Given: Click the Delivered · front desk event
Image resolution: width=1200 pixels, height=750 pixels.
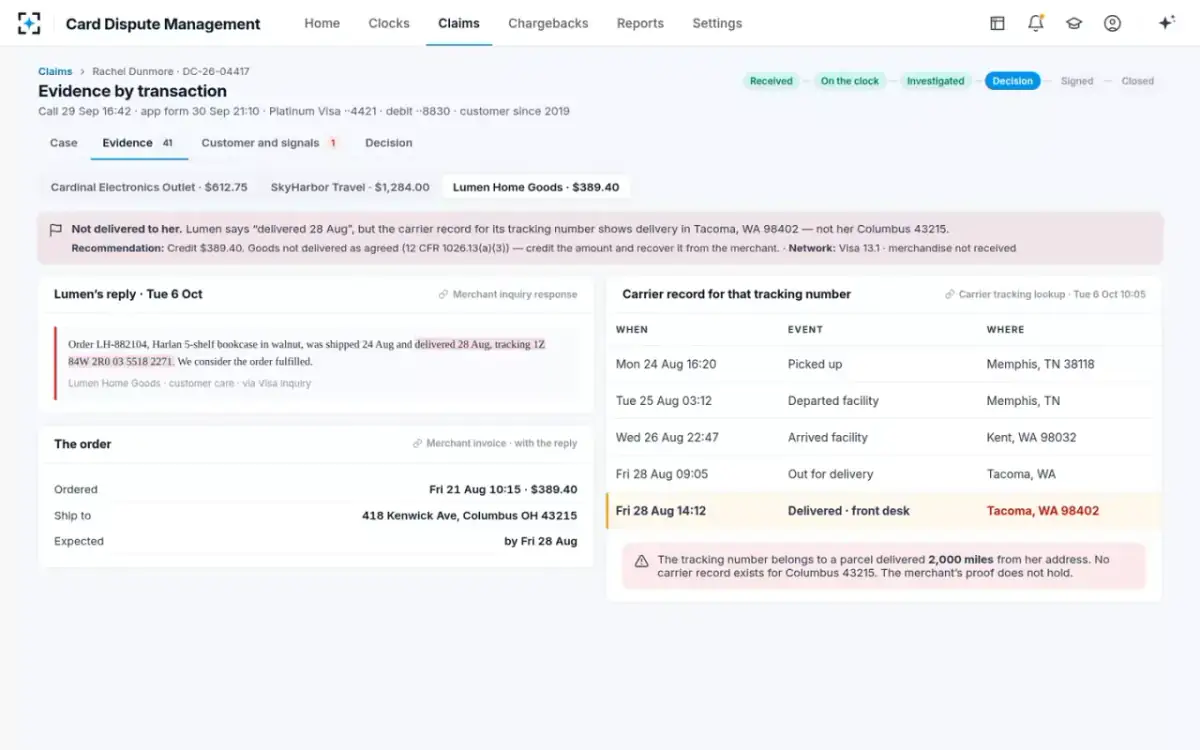Looking at the screenshot, I should coord(849,511).
